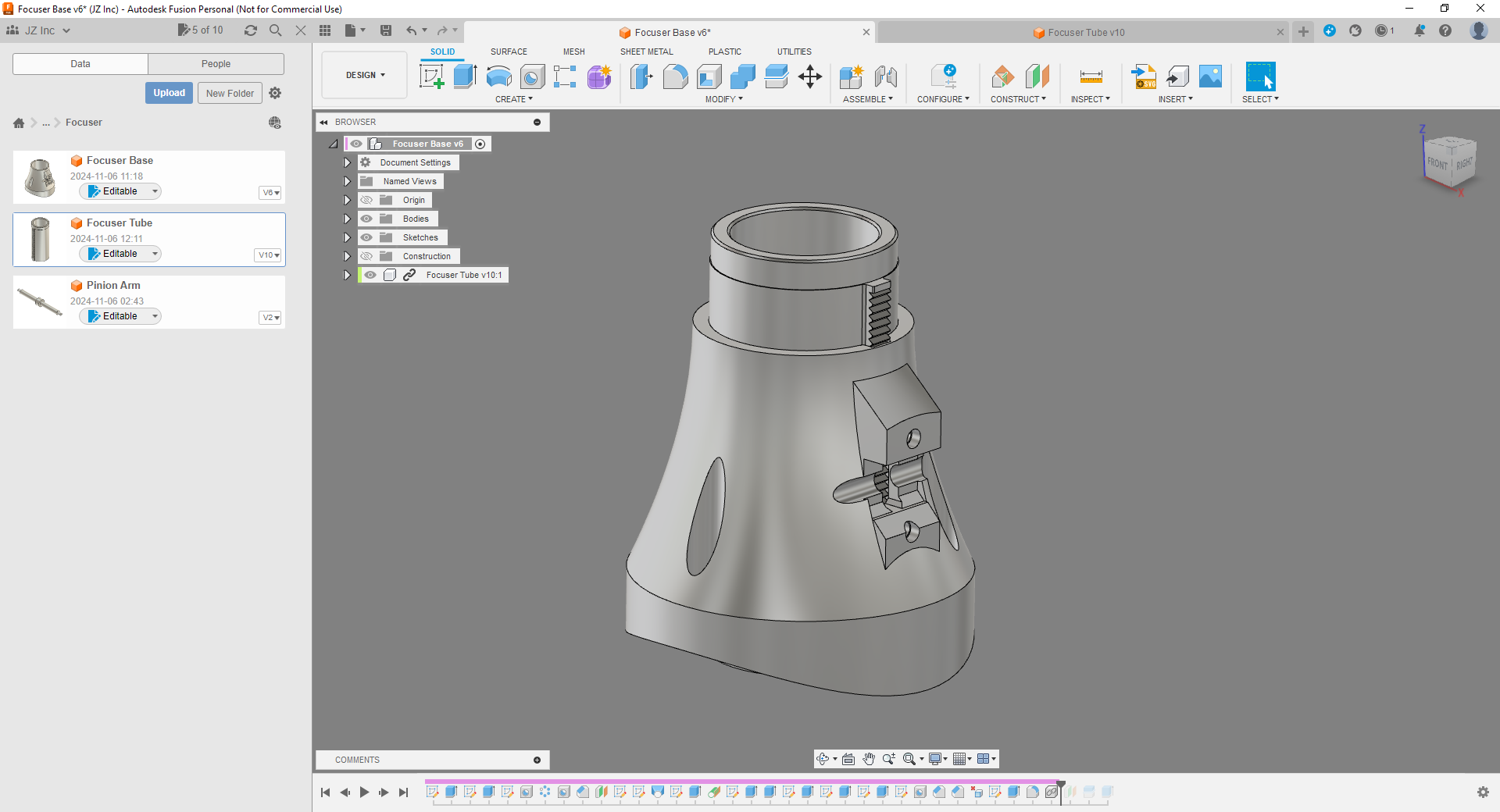Viewport: 1500px width, 812px height.
Task: Click the timeline position marker handle
Action: coord(1061,784)
